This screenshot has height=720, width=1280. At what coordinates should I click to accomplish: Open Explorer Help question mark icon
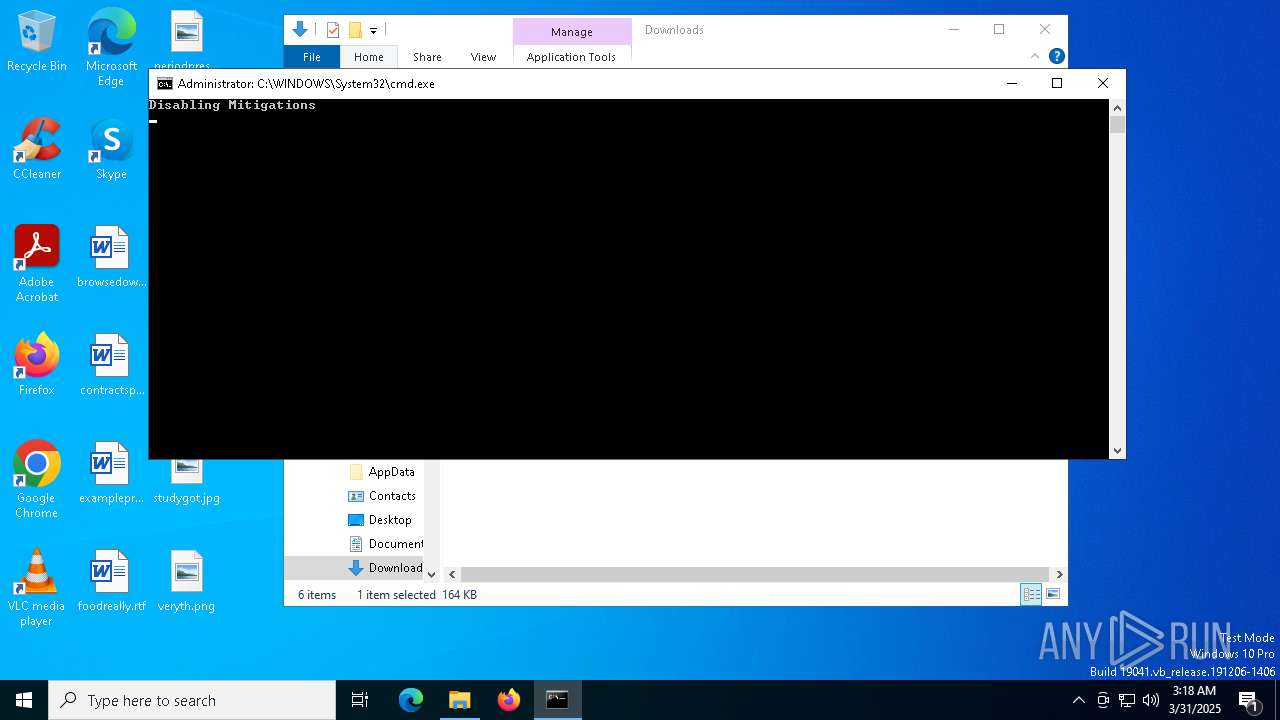(x=1056, y=56)
